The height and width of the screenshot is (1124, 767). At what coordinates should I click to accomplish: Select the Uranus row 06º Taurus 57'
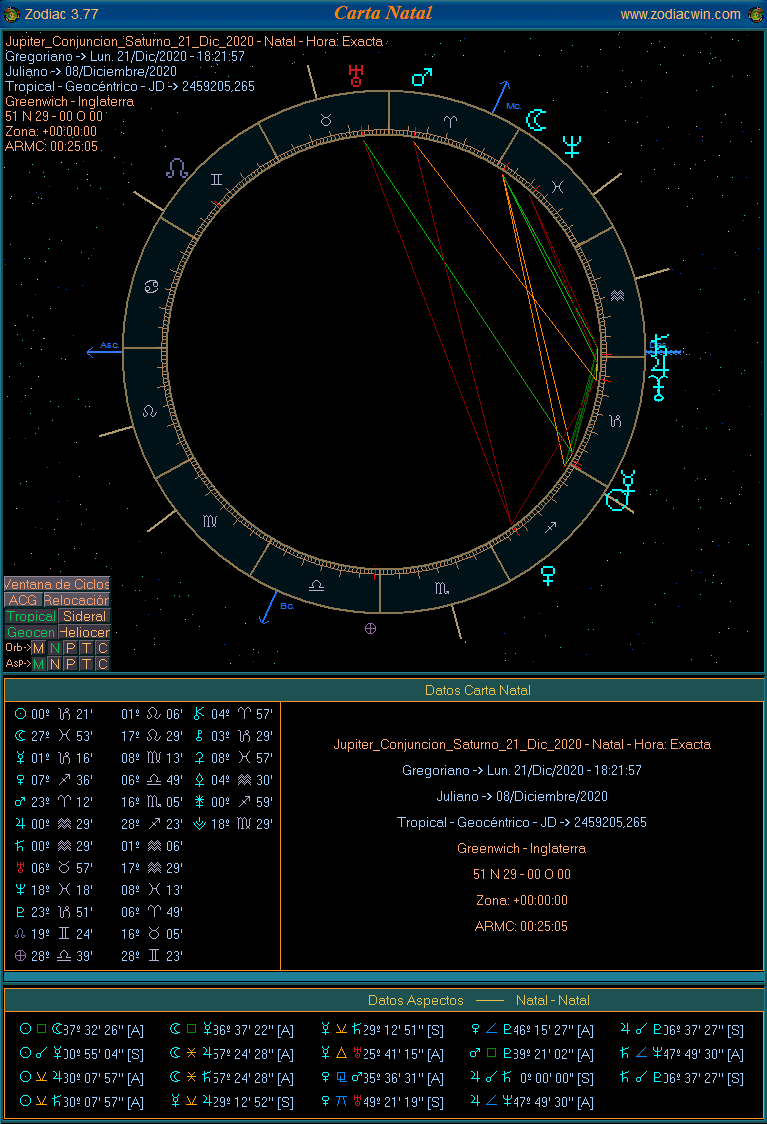[x=54, y=868]
